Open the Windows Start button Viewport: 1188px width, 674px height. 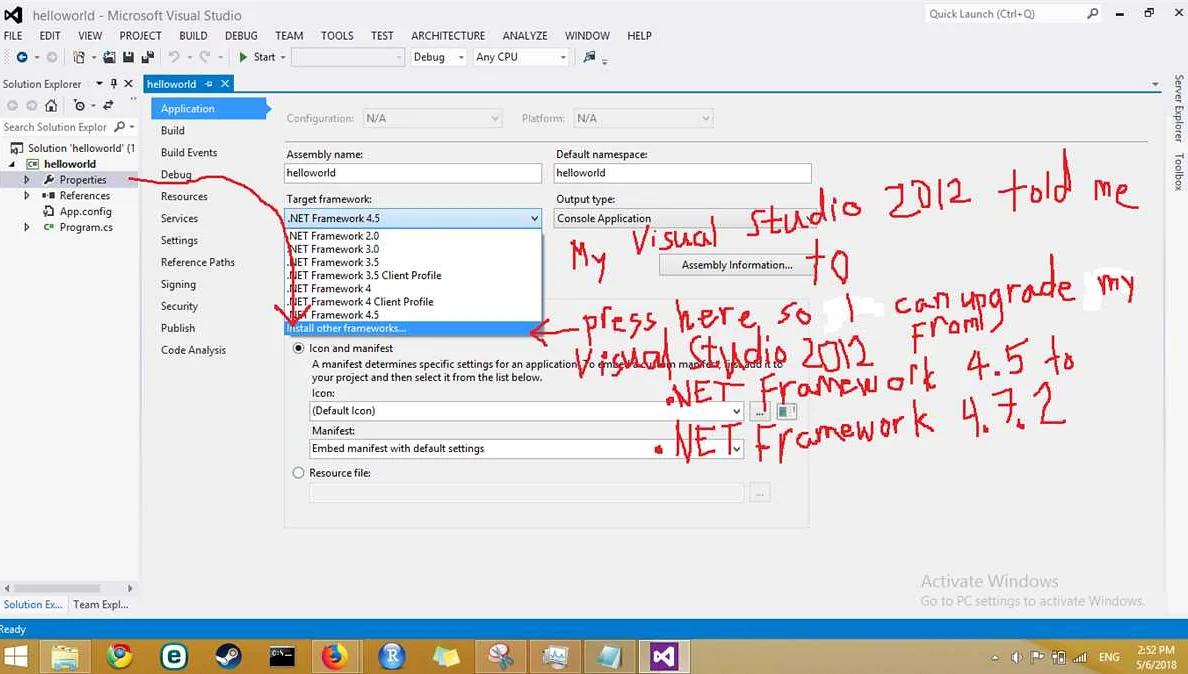click(16, 656)
